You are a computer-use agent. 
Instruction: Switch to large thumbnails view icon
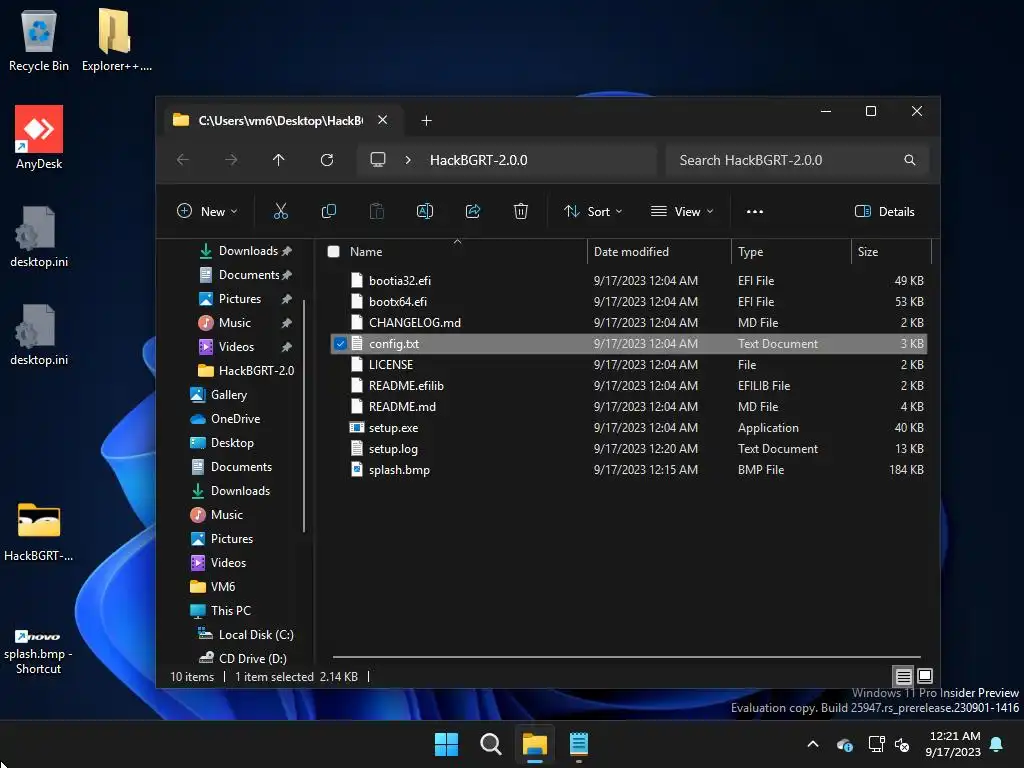(925, 676)
